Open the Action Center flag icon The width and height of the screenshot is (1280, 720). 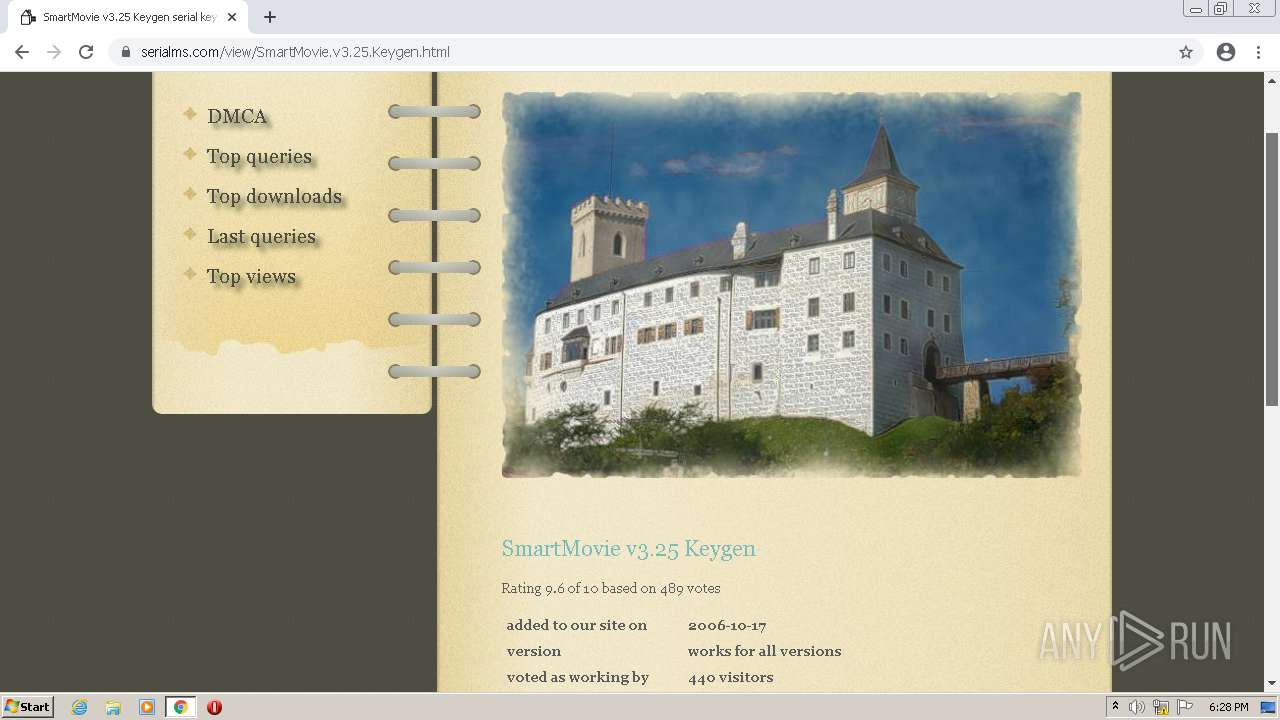1185,707
